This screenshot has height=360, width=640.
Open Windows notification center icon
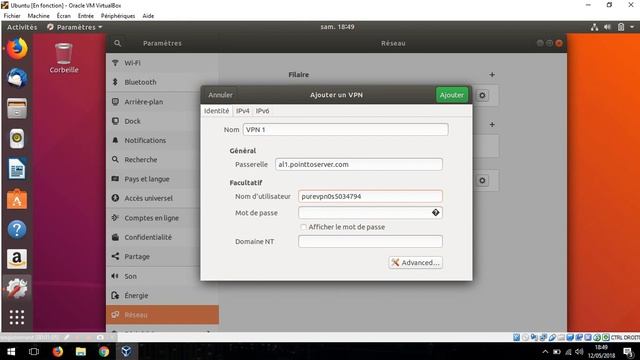629,352
